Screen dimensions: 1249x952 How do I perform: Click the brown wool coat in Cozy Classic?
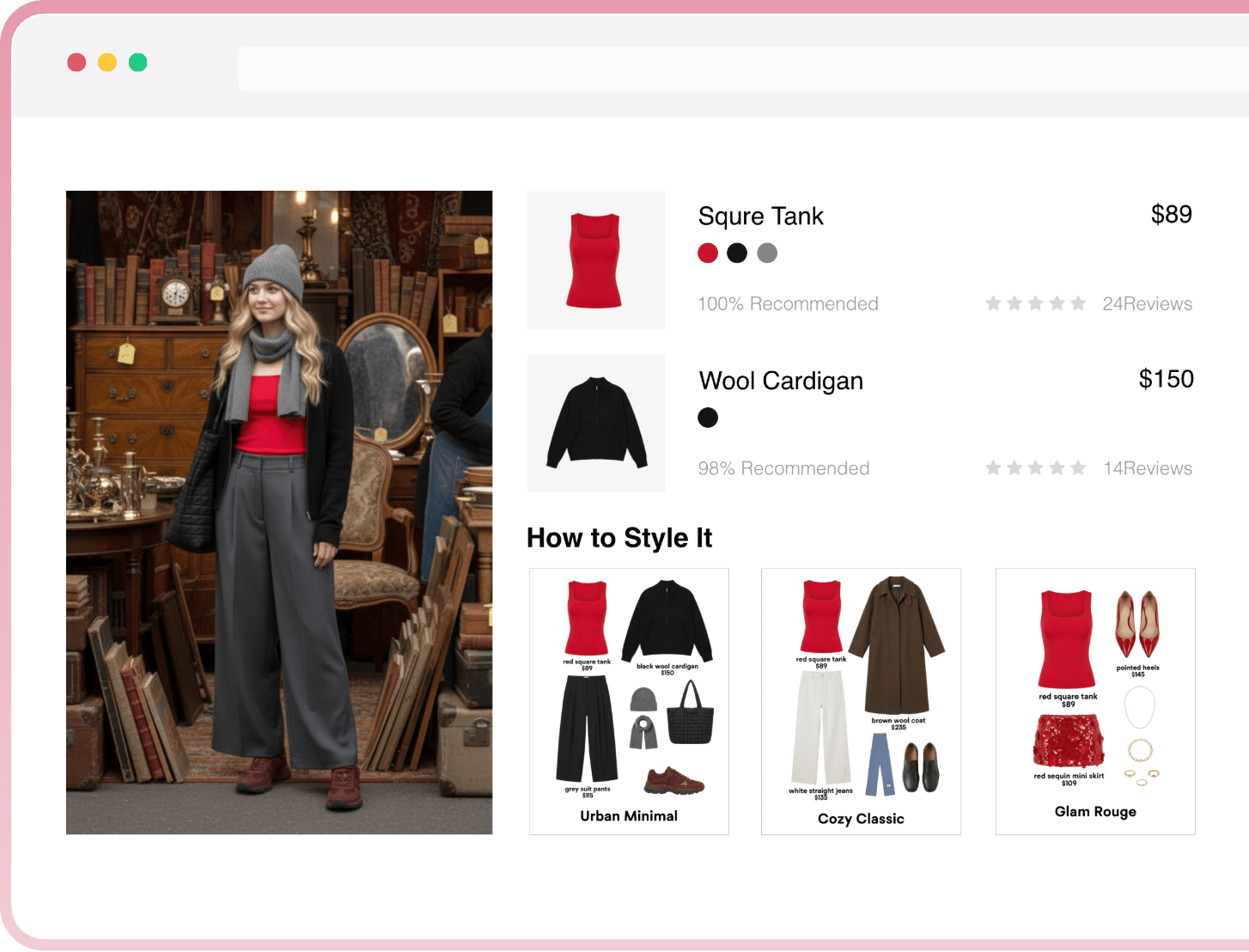(x=898, y=644)
